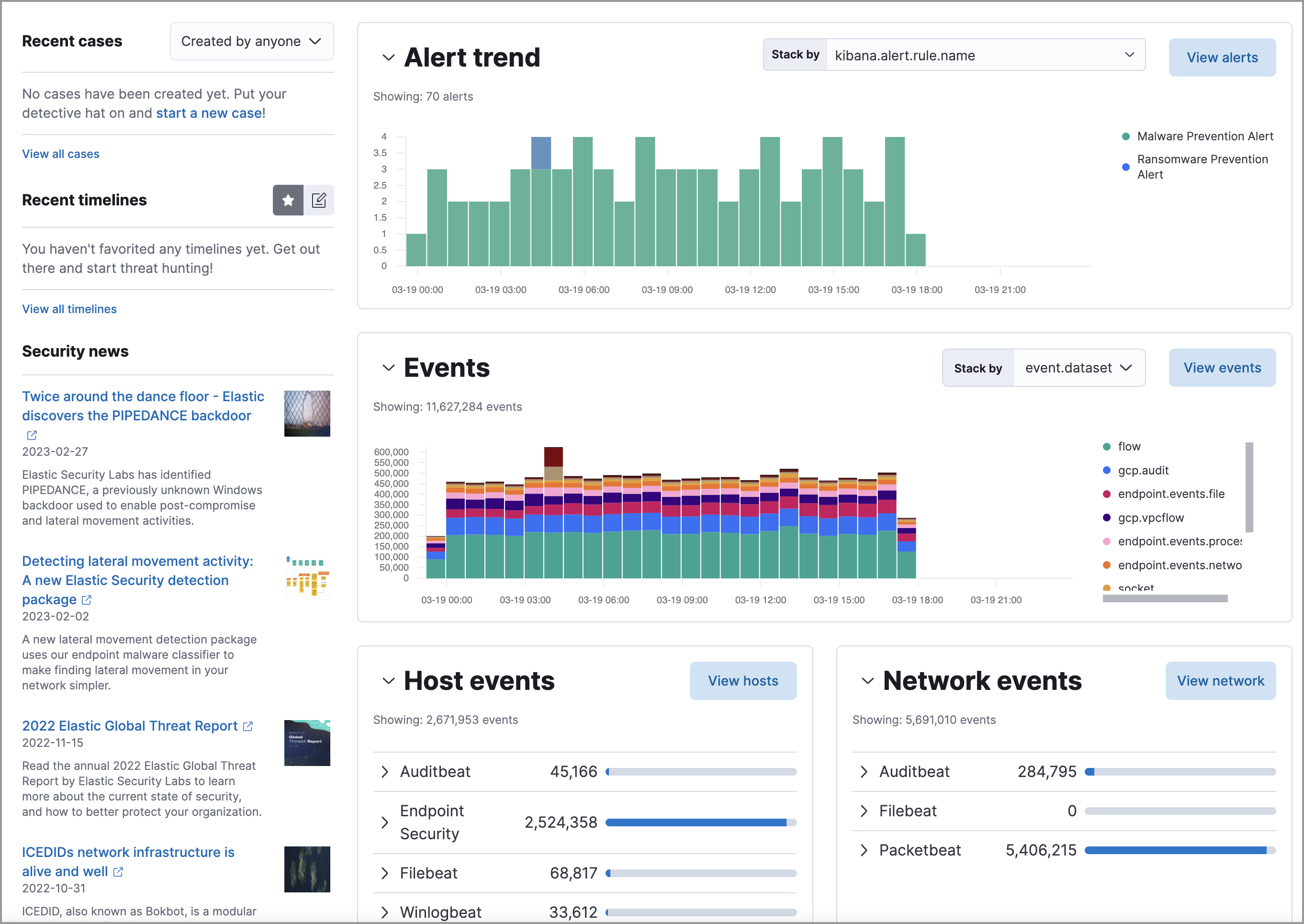Click the star/favorites icon in Recent timelines
This screenshot has width=1304, height=924.
click(289, 200)
